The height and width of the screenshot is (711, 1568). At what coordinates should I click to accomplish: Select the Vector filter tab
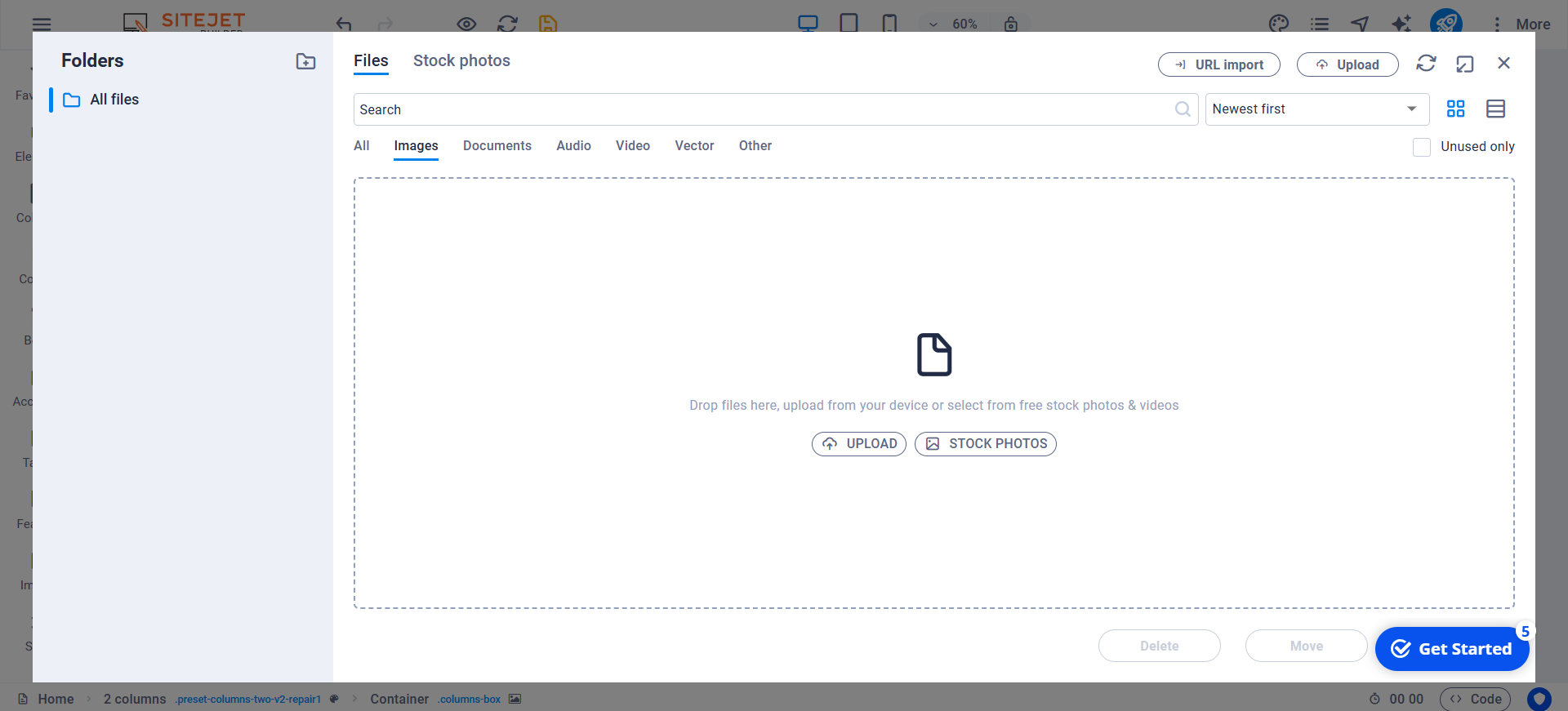[x=694, y=146]
